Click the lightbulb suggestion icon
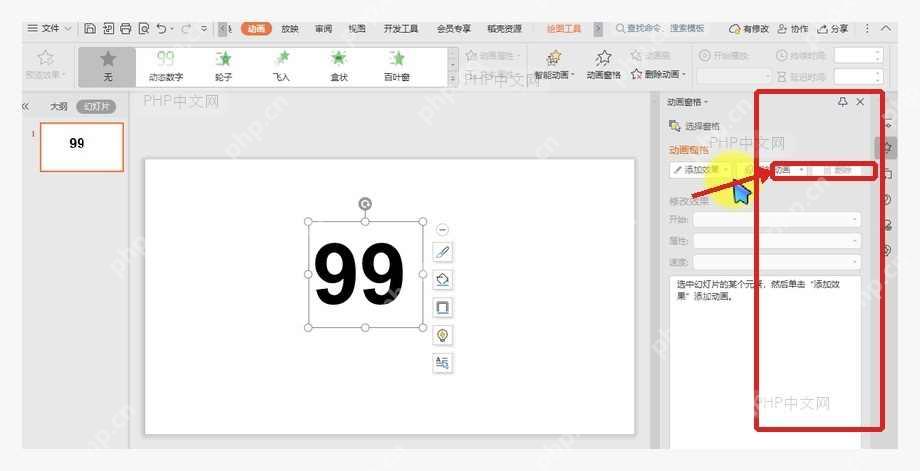 pyautogui.click(x=442, y=335)
